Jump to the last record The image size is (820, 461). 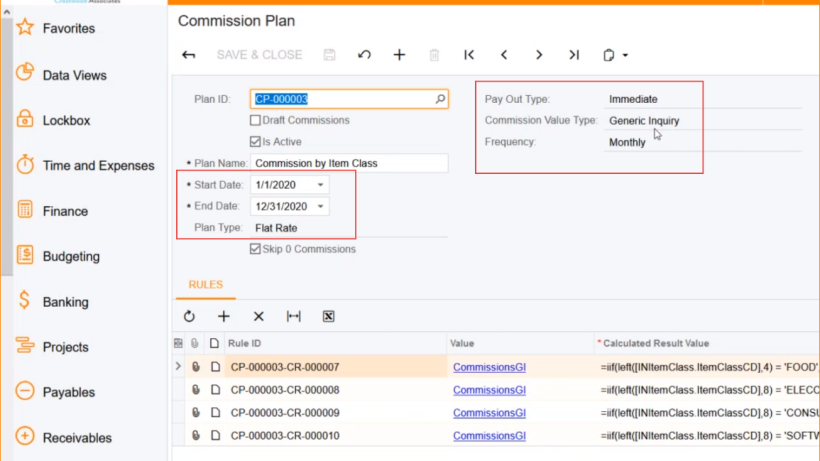574,55
